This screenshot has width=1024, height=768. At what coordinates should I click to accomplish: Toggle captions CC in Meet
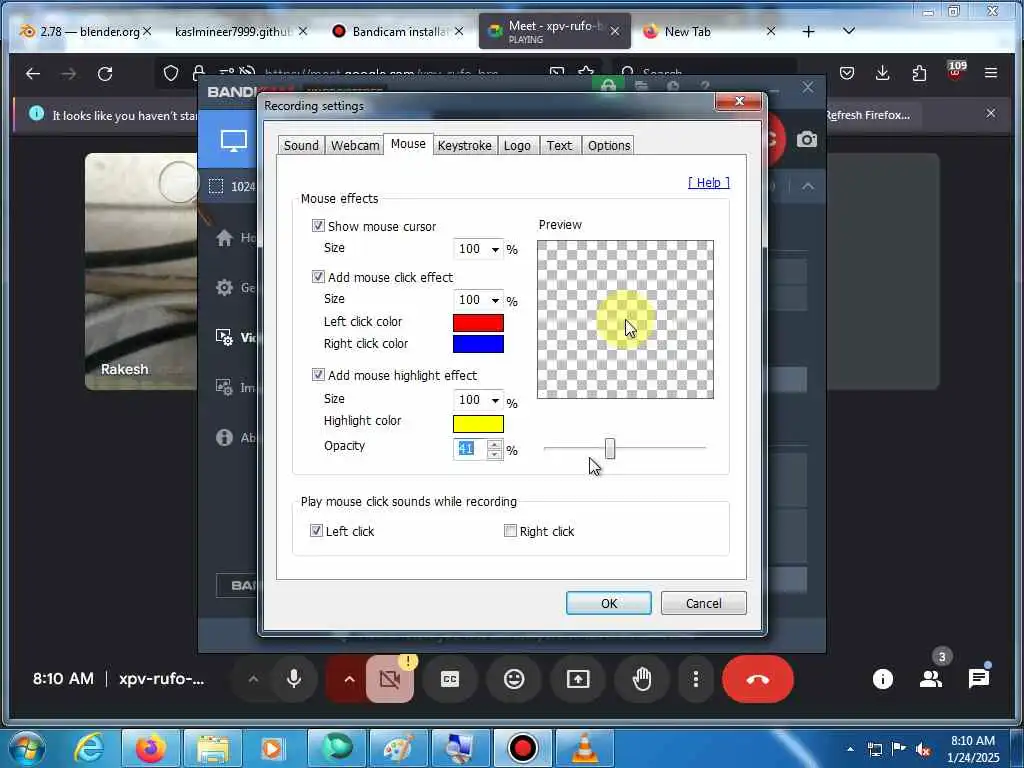click(x=450, y=679)
